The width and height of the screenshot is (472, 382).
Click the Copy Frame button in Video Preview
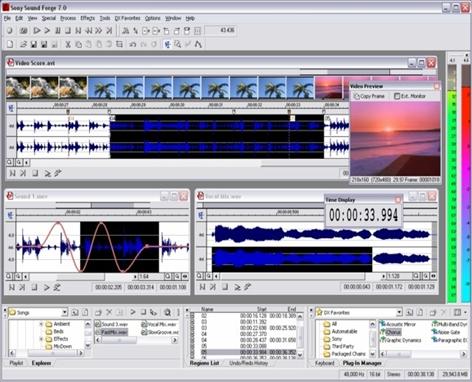pyautogui.click(x=369, y=96)
